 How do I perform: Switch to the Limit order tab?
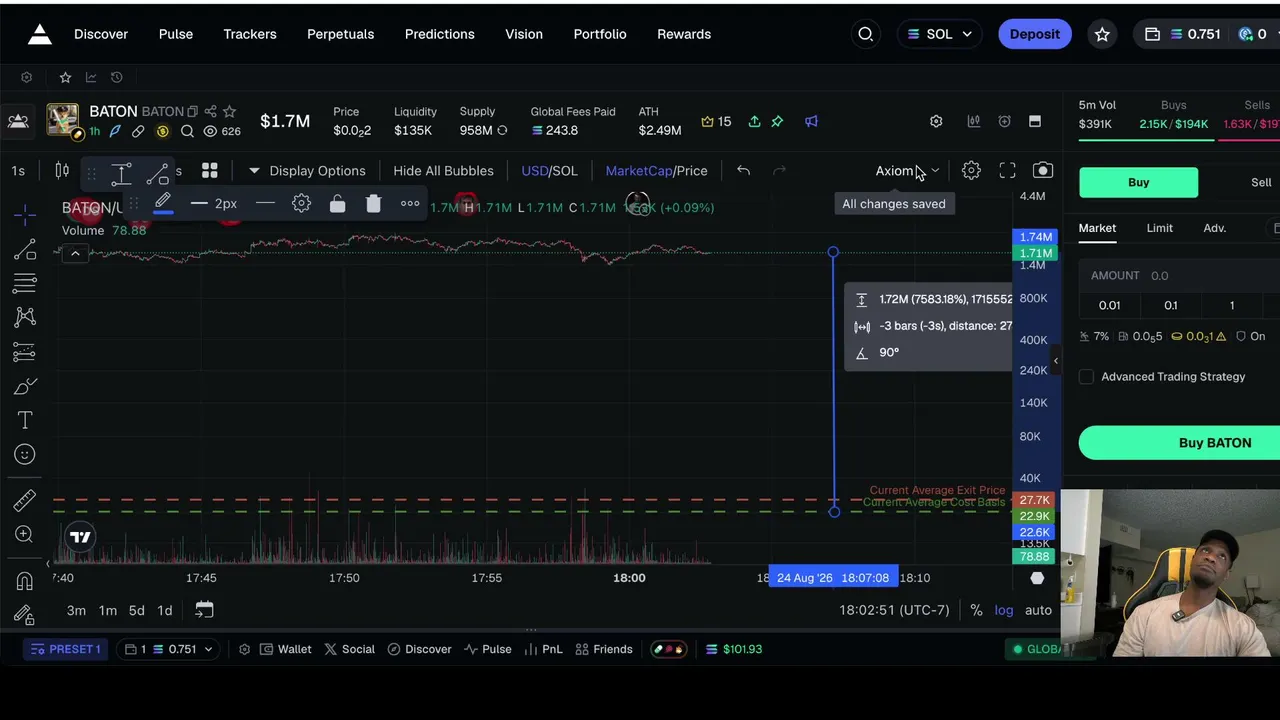(x=1160, y=228)
